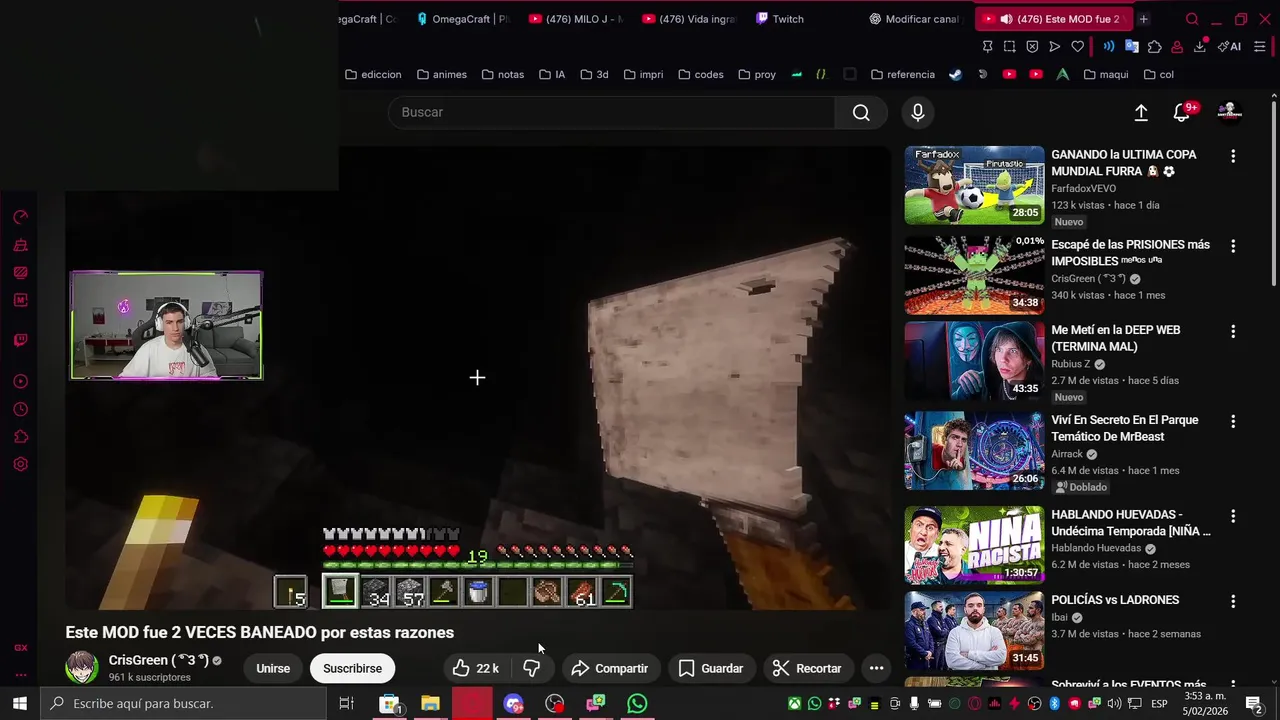Open Task View on the taskbar
The height and width of the screenshot is (720, 1280).
(346, 704)
